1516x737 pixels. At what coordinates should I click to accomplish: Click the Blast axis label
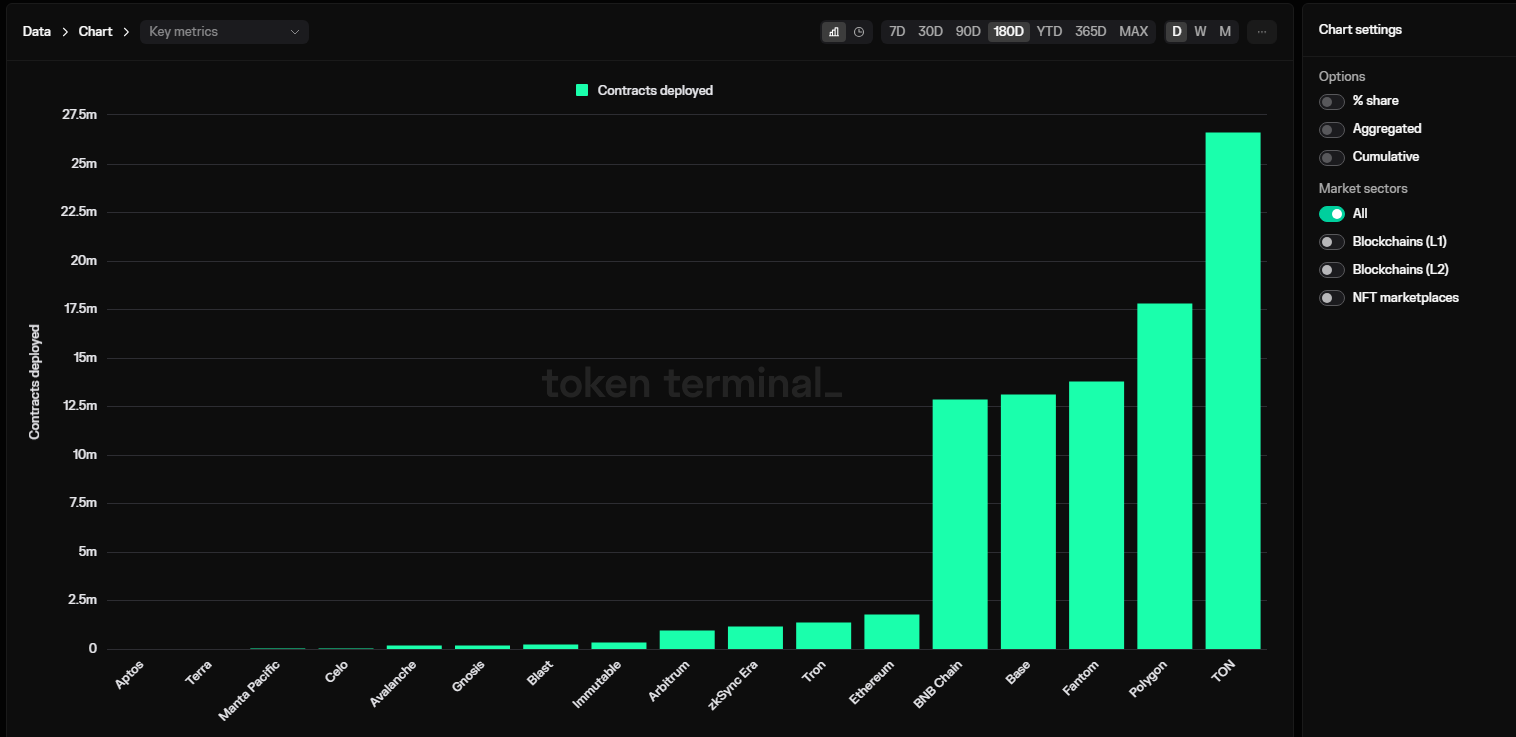(x=539, y=672)
